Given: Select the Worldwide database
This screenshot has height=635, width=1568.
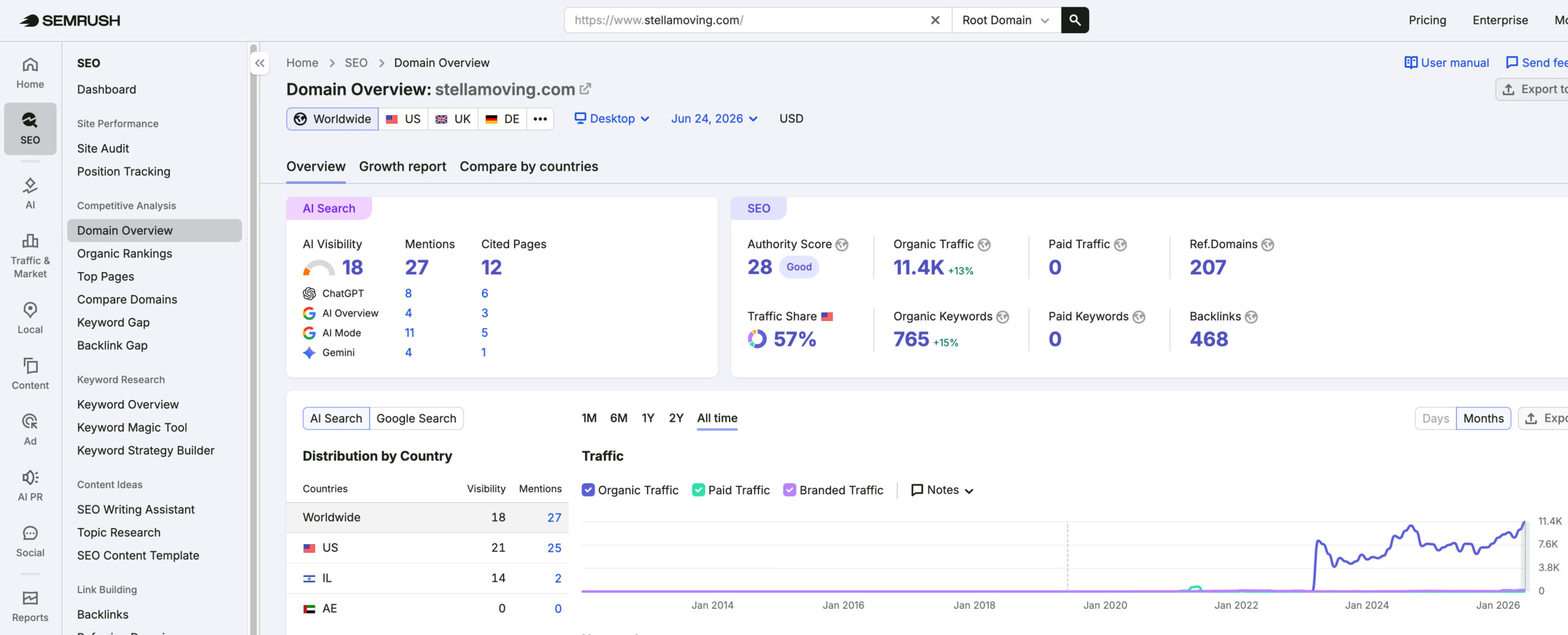Looking at the screenshot, I should point(333,119).
